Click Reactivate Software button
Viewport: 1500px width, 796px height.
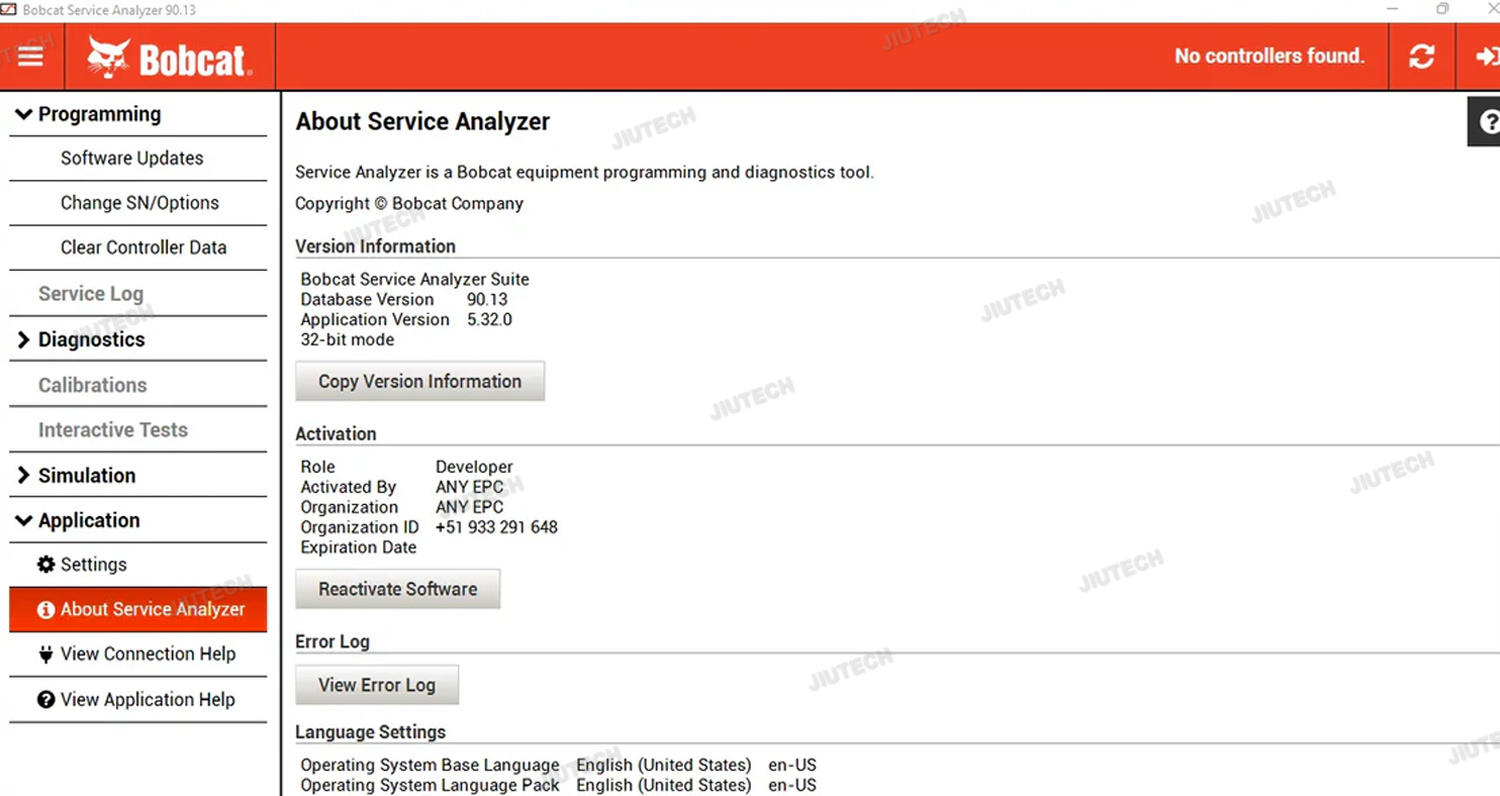tap(398, 589)
